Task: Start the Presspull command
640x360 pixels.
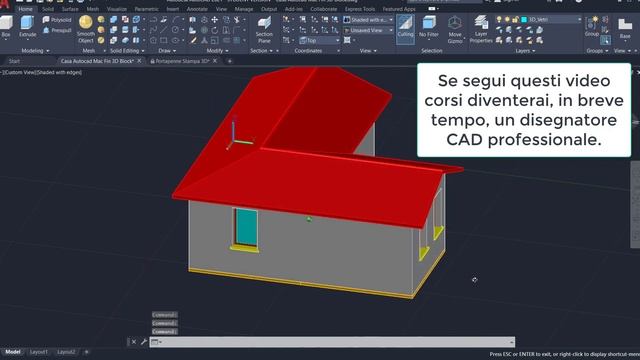Action: 57,30
